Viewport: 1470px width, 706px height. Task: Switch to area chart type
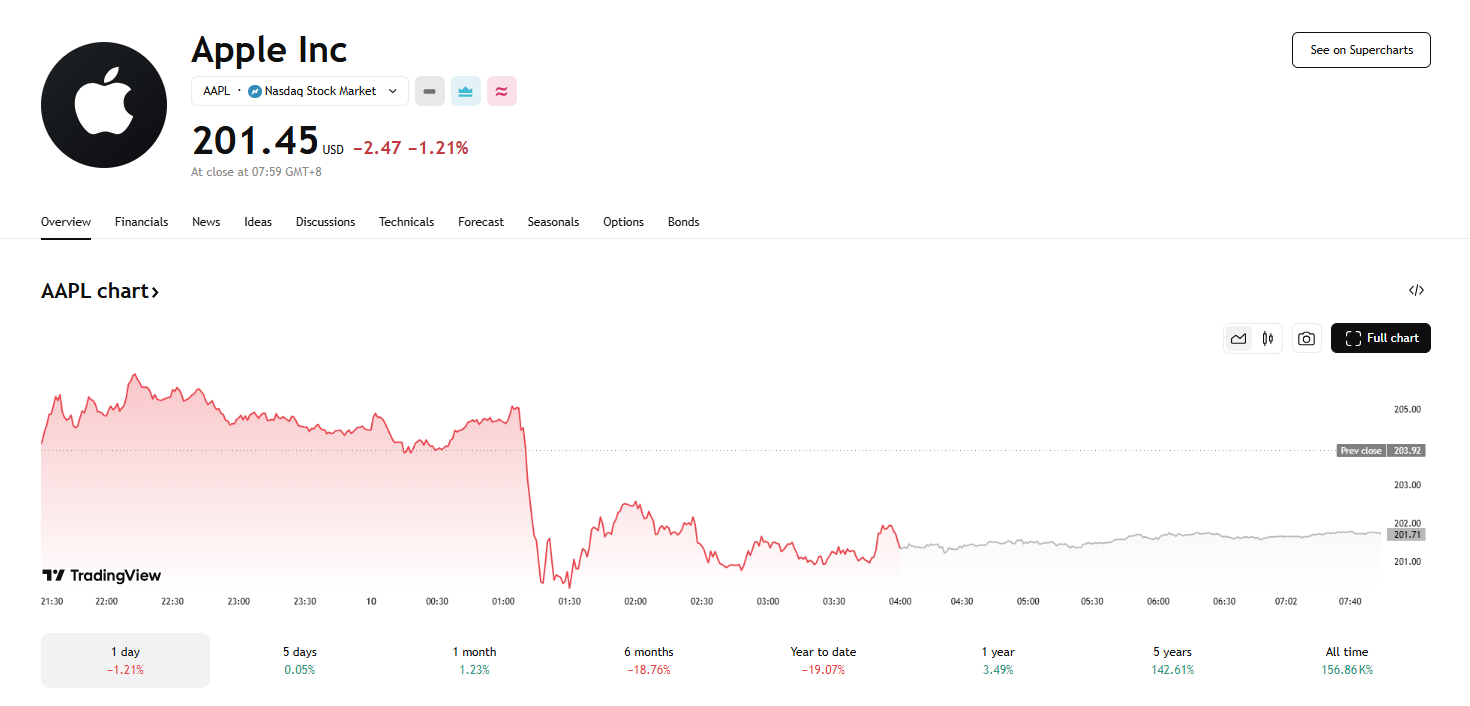[x=1239, y=338]
